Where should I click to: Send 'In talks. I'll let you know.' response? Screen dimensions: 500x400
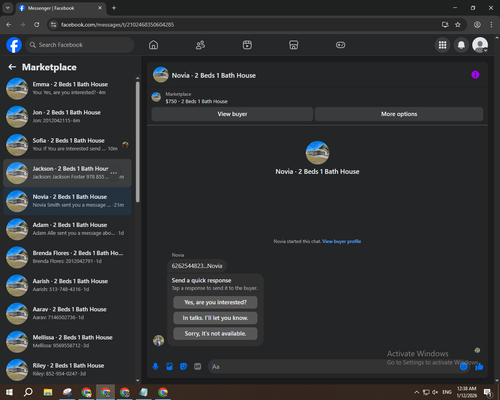215,318
